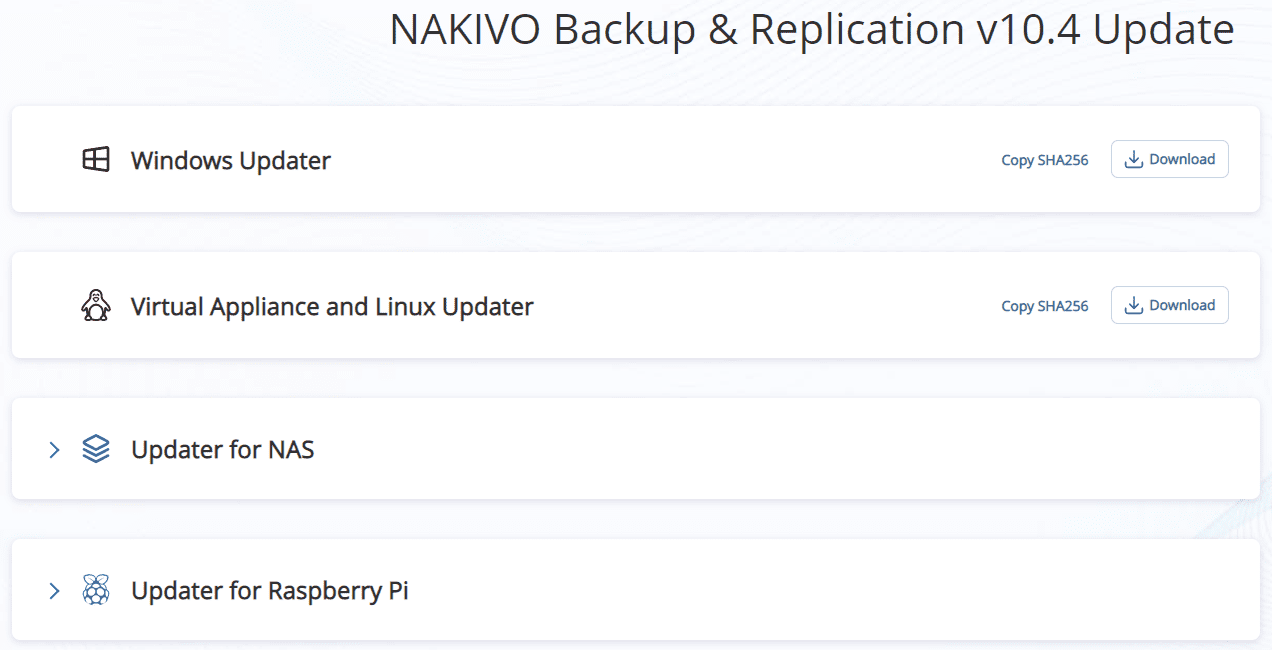
Task: Click the Linux penguin icon
Action: coord(96,305)
